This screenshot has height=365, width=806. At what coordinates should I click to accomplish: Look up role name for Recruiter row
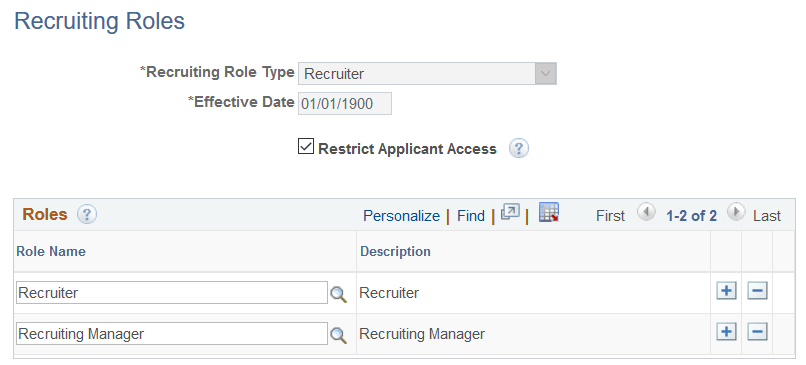click(338, 294)
